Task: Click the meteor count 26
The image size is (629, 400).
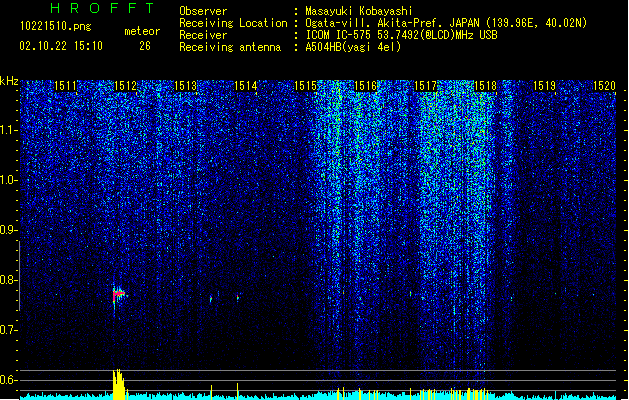Action: click(145, 46)
